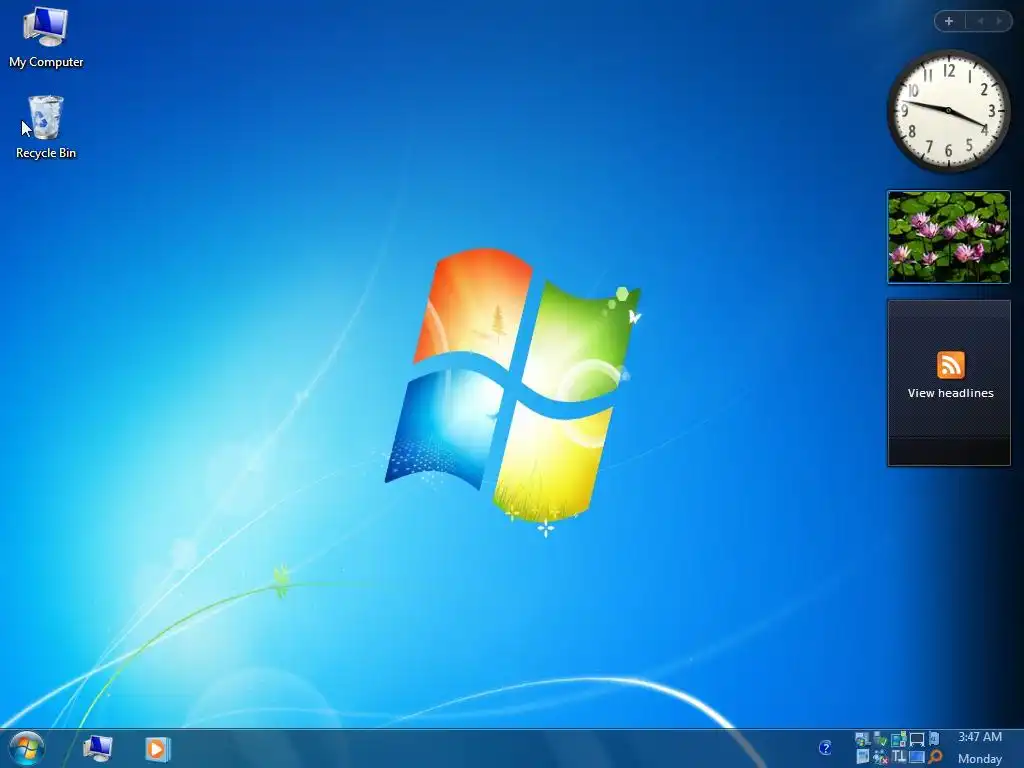Click the taskbar clock showing 3:47 AM

980,737
